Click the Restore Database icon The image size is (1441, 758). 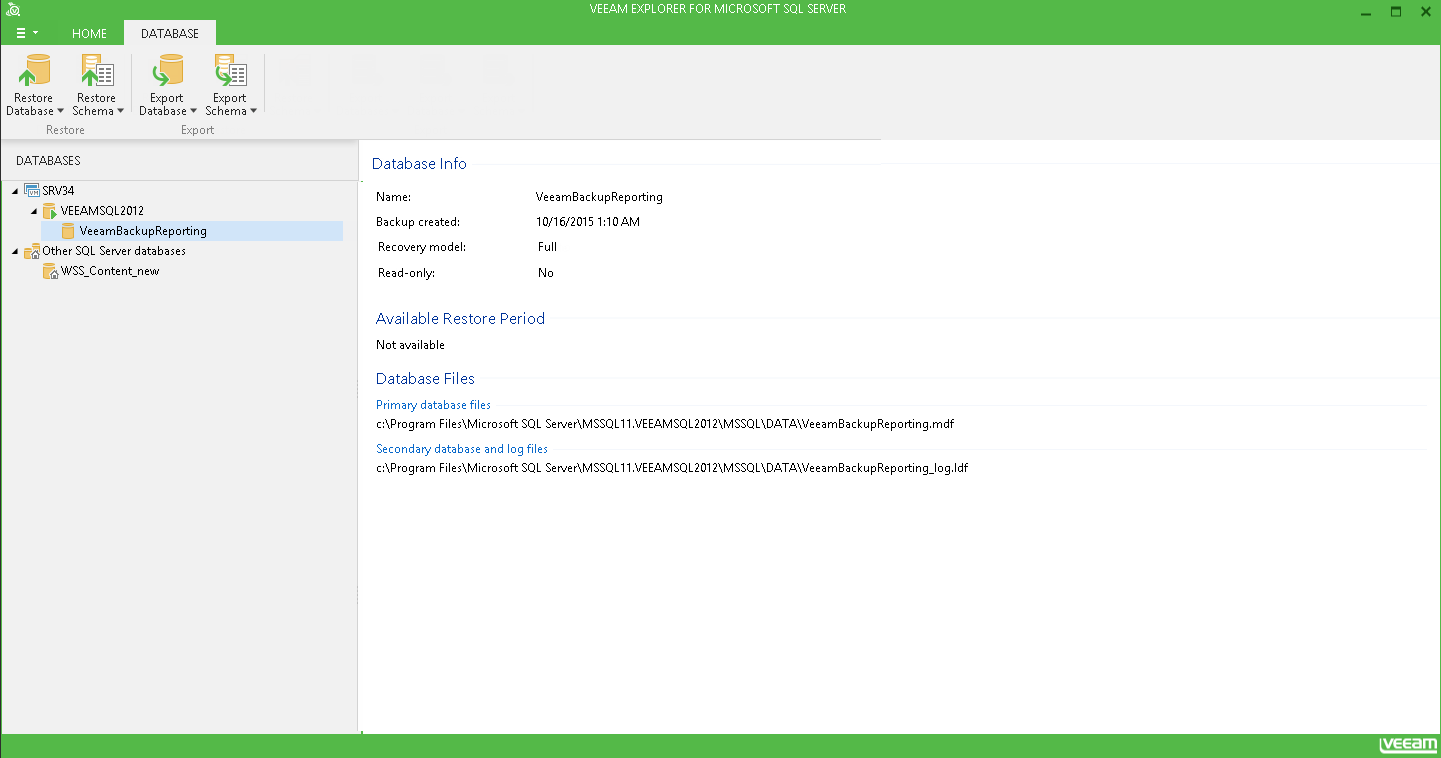33,72
